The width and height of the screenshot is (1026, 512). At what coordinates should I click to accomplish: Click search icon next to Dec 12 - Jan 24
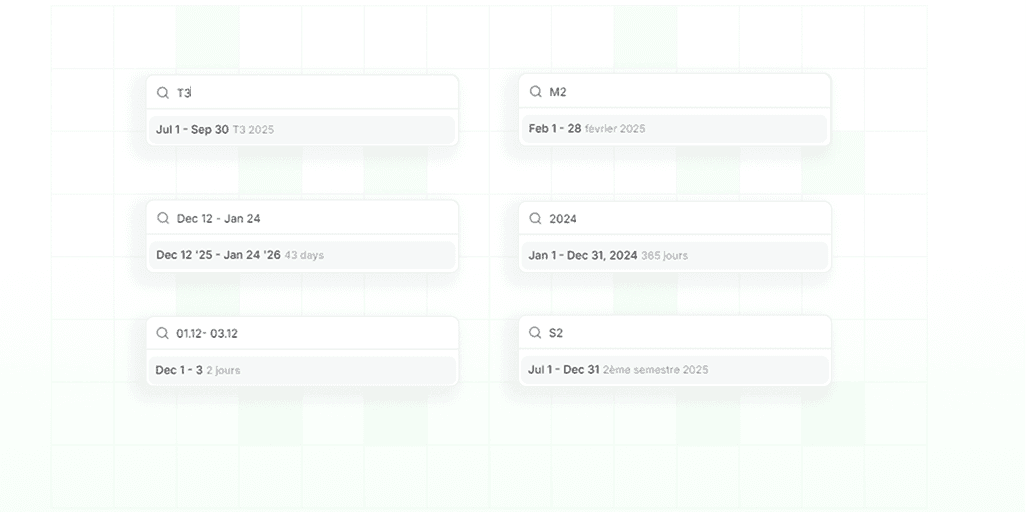pos(163,218)
